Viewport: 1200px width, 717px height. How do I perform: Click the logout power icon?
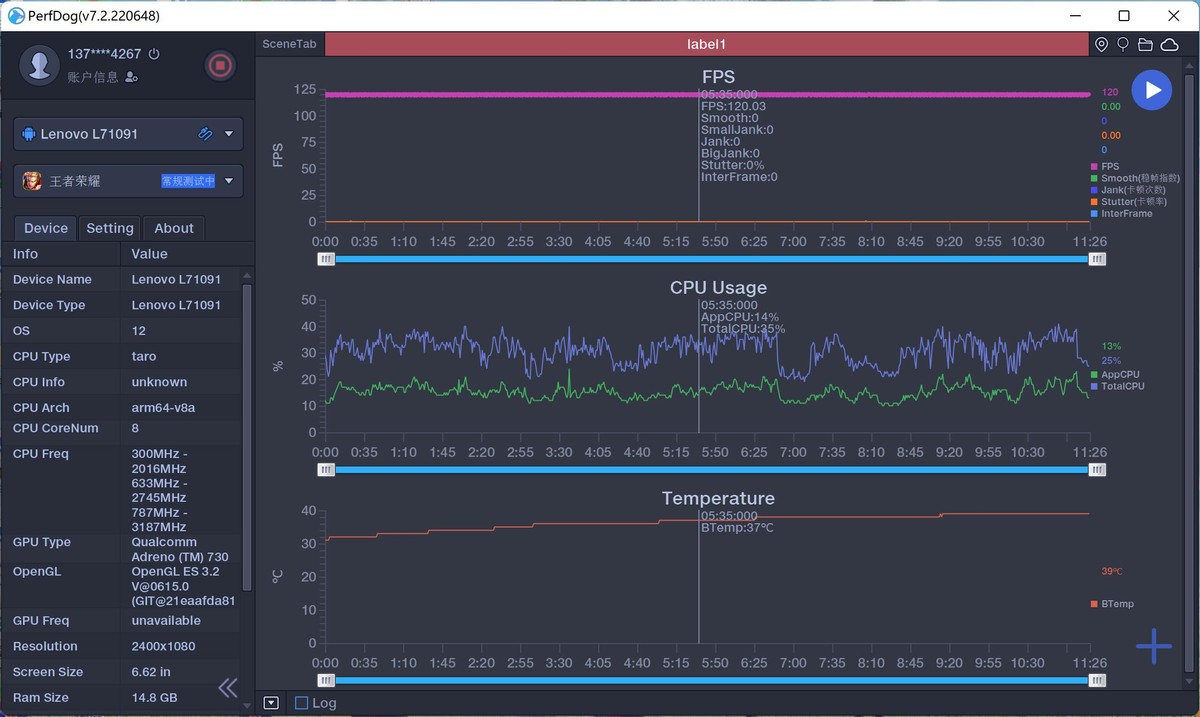coord(153,54)
